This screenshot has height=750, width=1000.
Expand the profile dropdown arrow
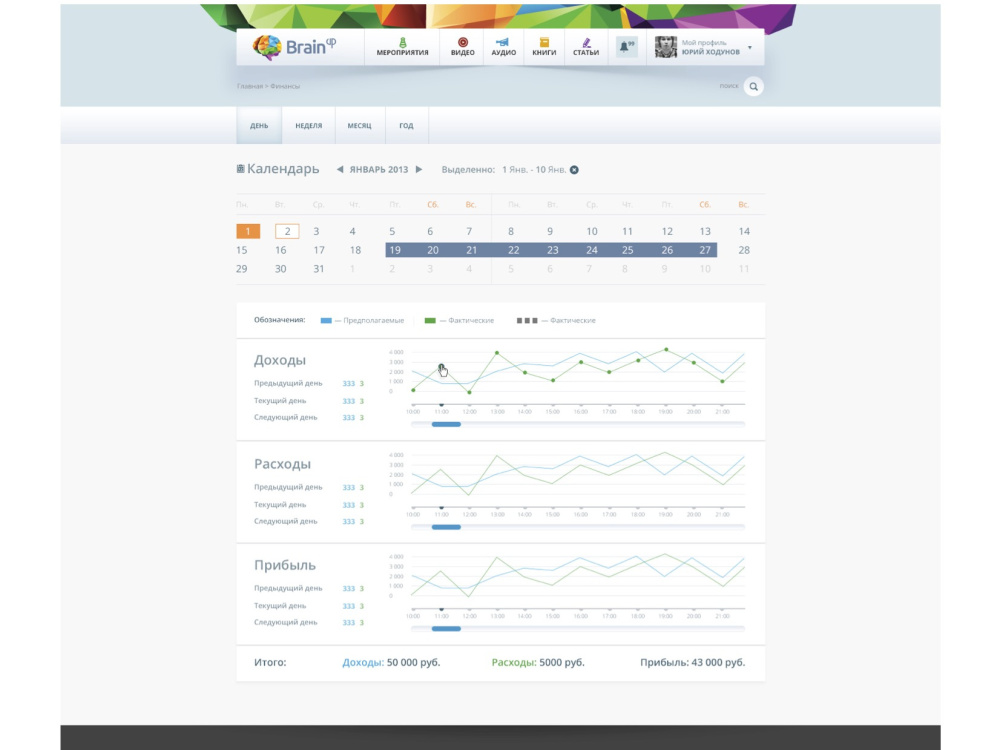click(x=750, y=48)
